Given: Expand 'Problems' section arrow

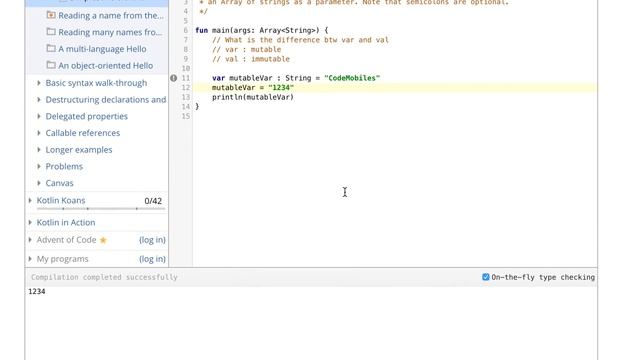Looking at the screenshot, I should coord(39,167).
